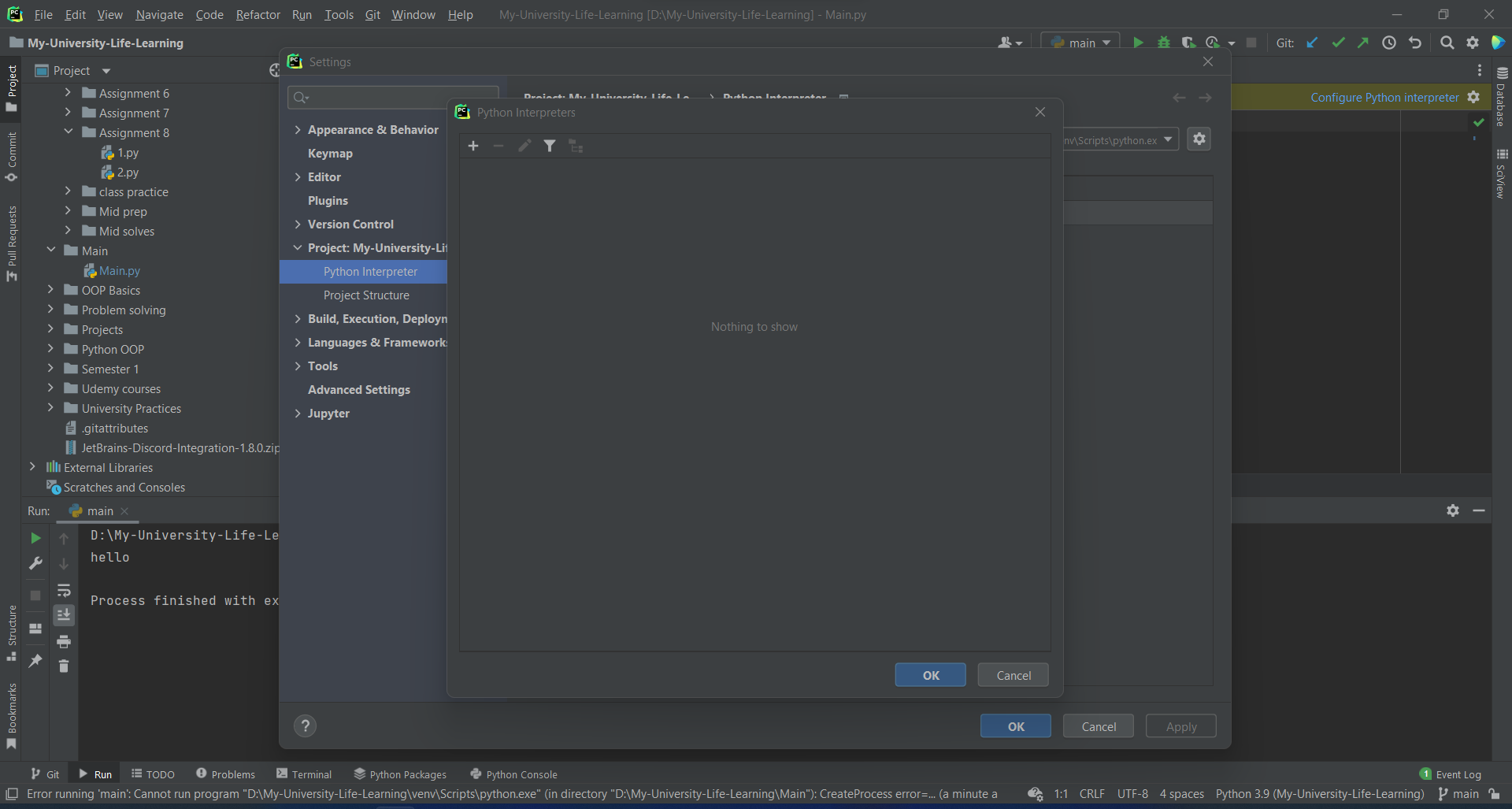Screen dimensions: 1512x809
Task: Expand the Mid prep folder
Action: (69, 211)
